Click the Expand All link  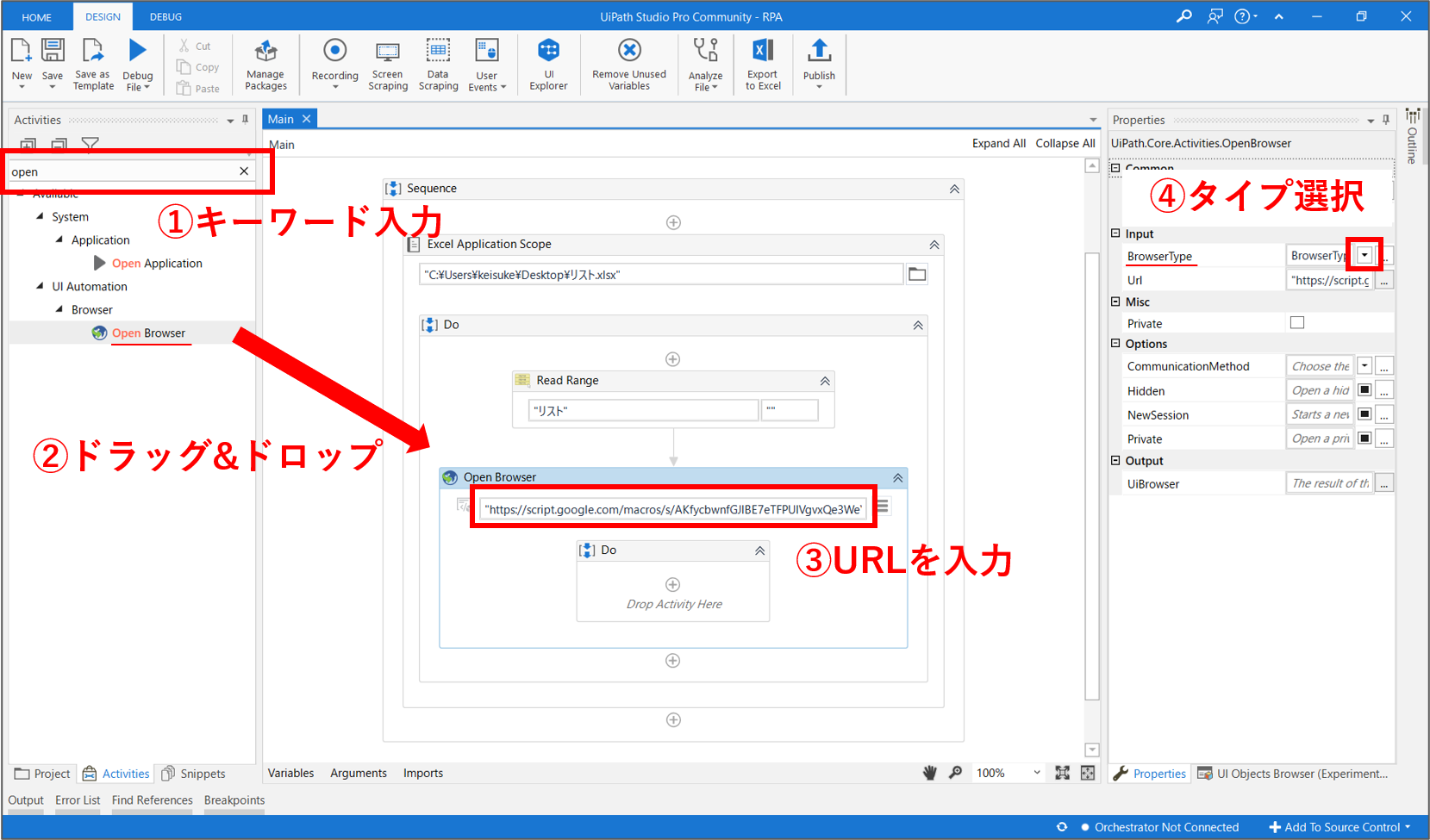[998, 143]
